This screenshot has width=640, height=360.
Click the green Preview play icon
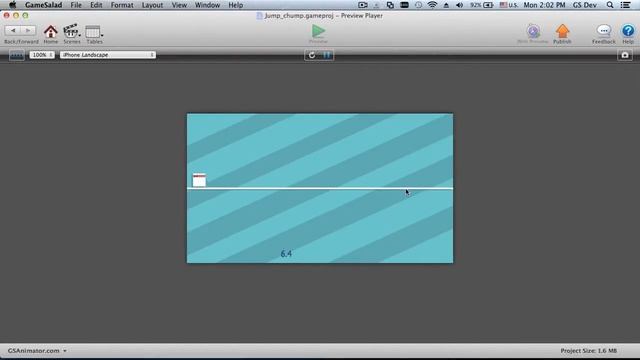318,31
